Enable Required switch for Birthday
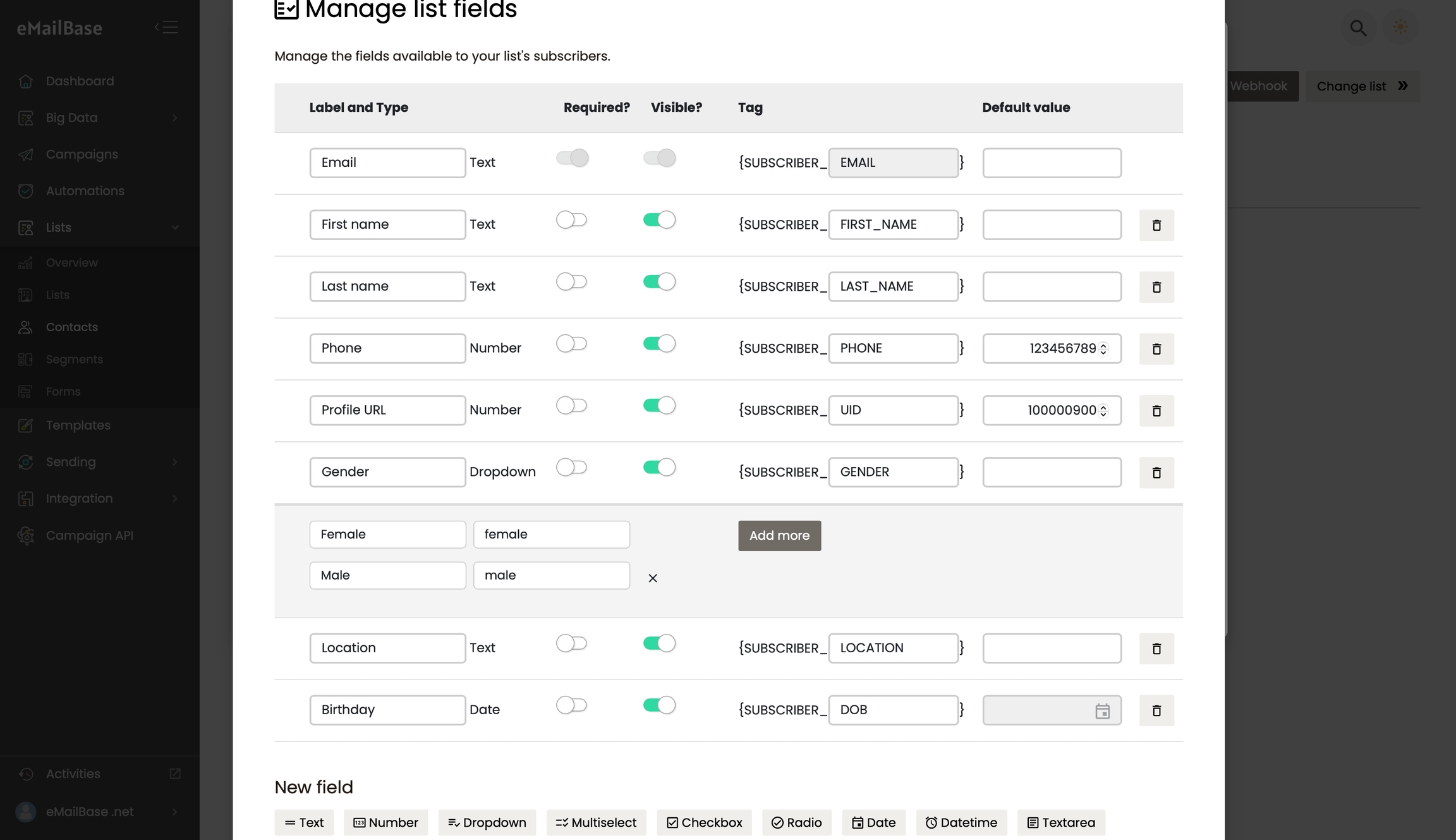The image size is (1456, 840). tap(572, 705)
